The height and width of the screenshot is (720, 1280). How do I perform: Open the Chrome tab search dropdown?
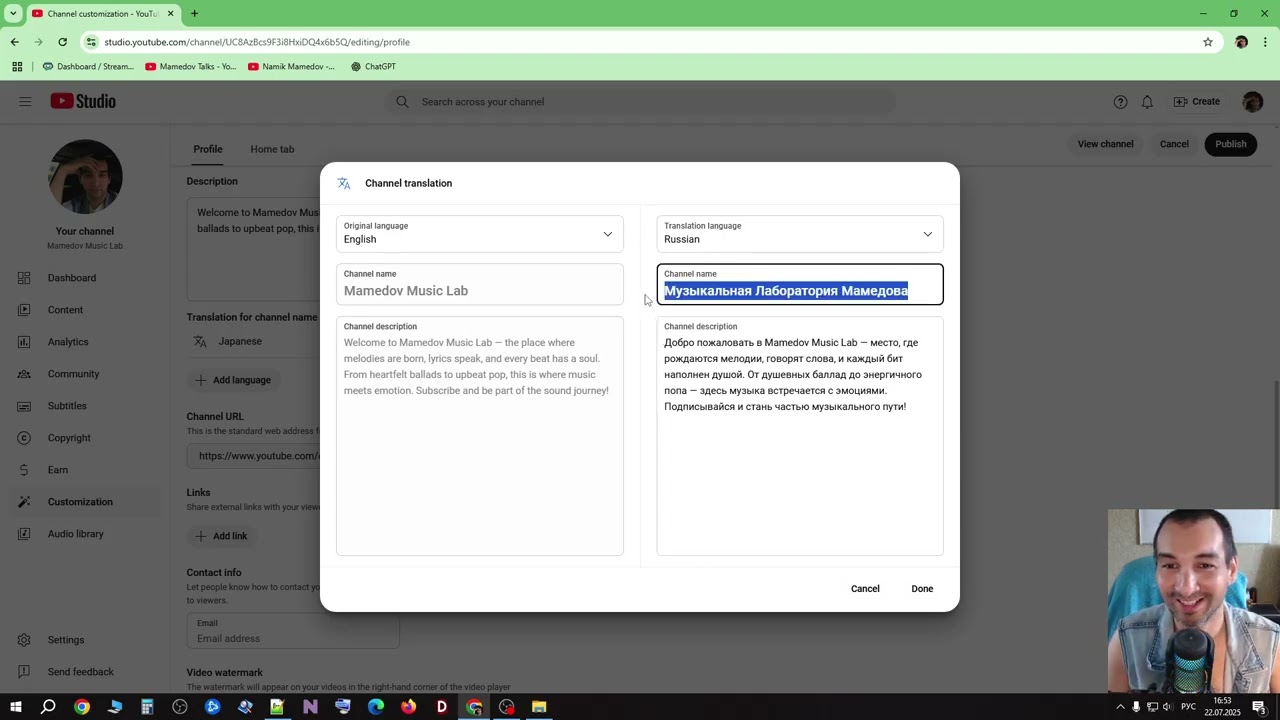click(x=13, y=13)
